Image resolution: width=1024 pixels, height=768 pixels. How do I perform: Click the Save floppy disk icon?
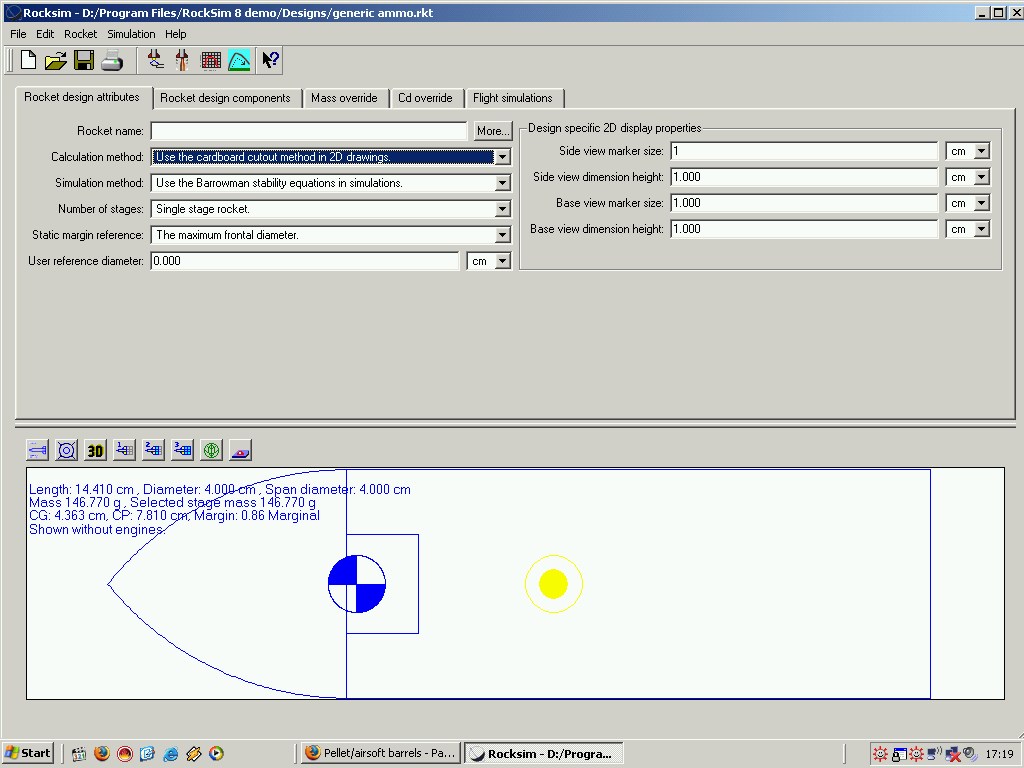[x=84, y=60]
